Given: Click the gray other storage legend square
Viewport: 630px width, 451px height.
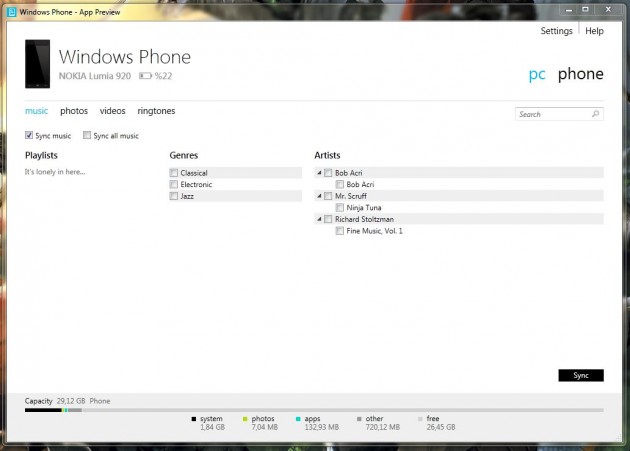Looking at the screenshot, I should tap(359, 419).
